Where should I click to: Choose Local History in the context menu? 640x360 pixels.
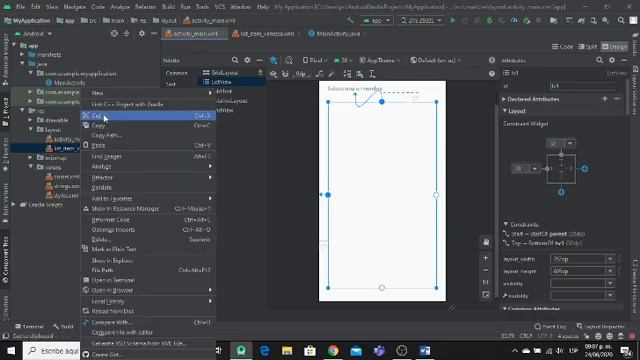pos(148,301)
